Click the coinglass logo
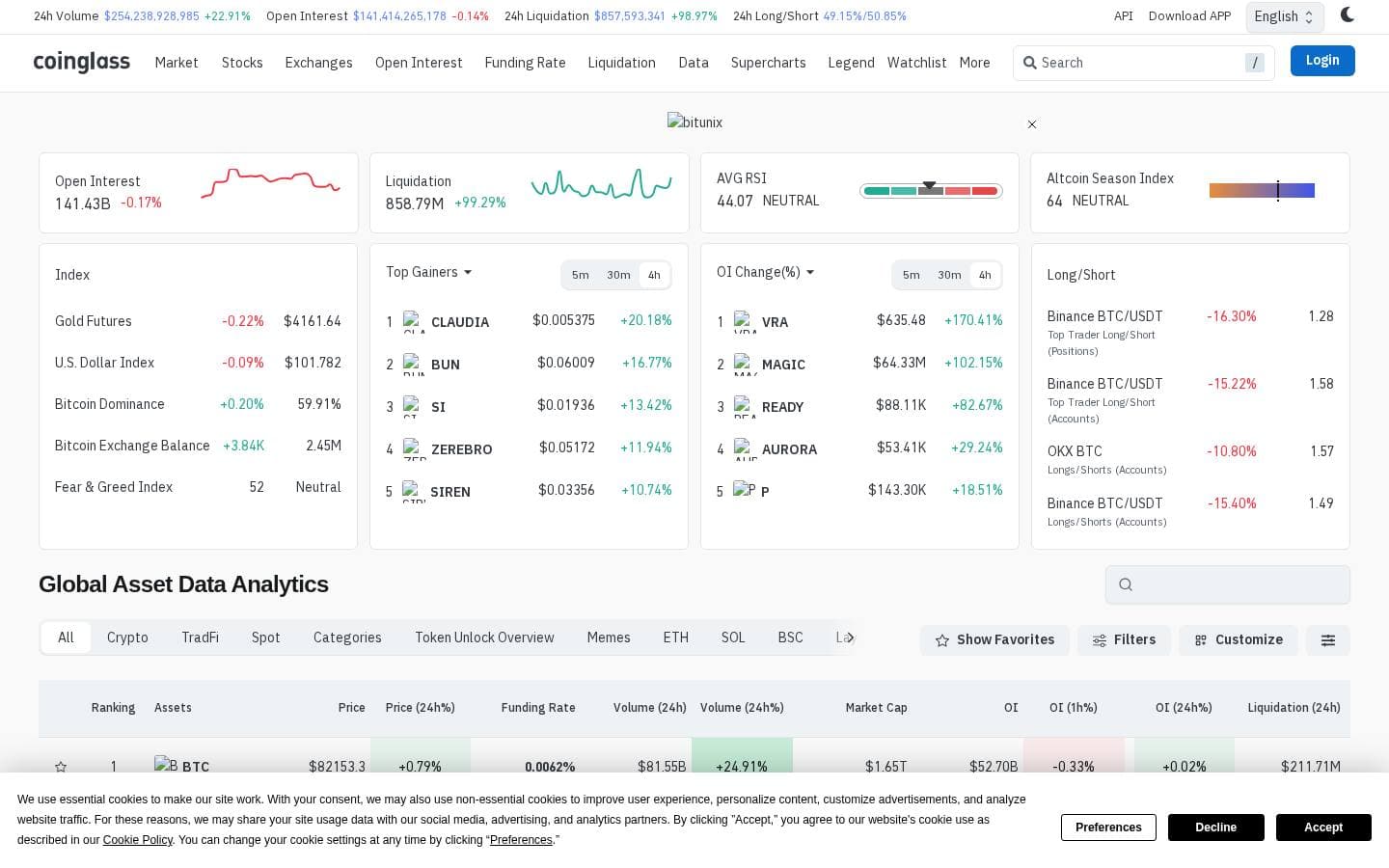 point(82,63)
